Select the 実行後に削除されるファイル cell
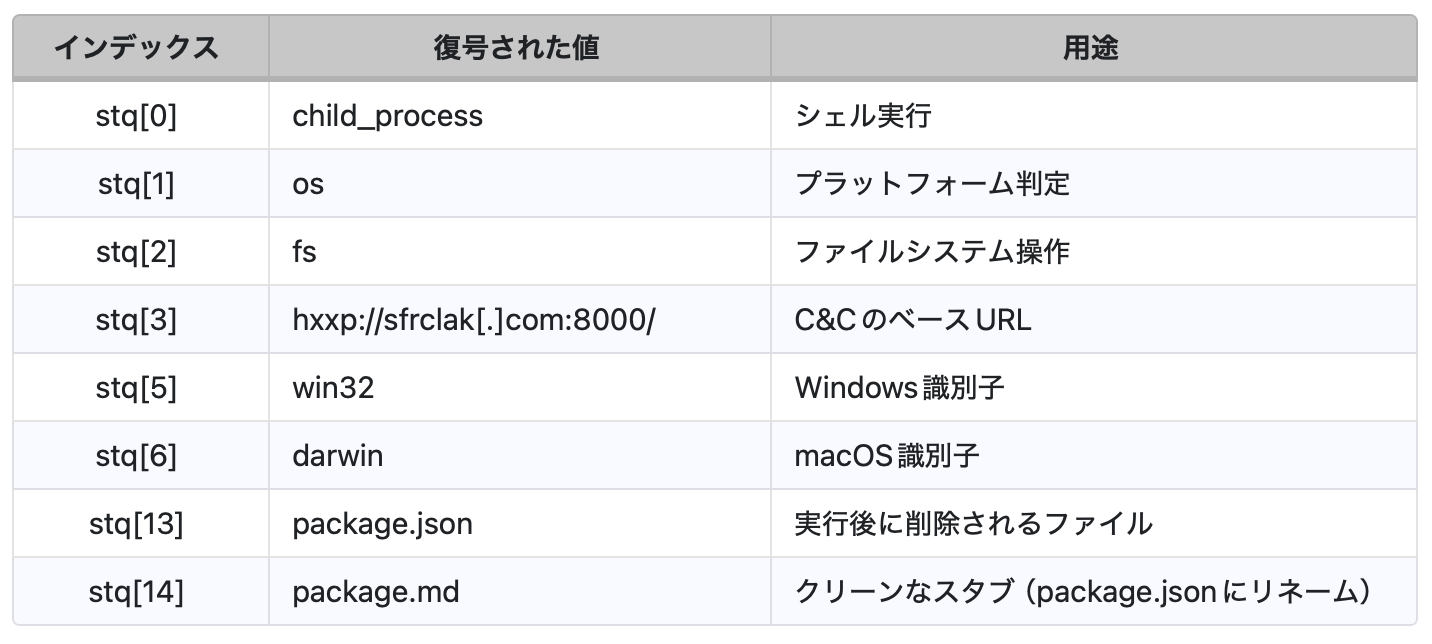This screenshot has width=1432, height=644. pos(973,524)
